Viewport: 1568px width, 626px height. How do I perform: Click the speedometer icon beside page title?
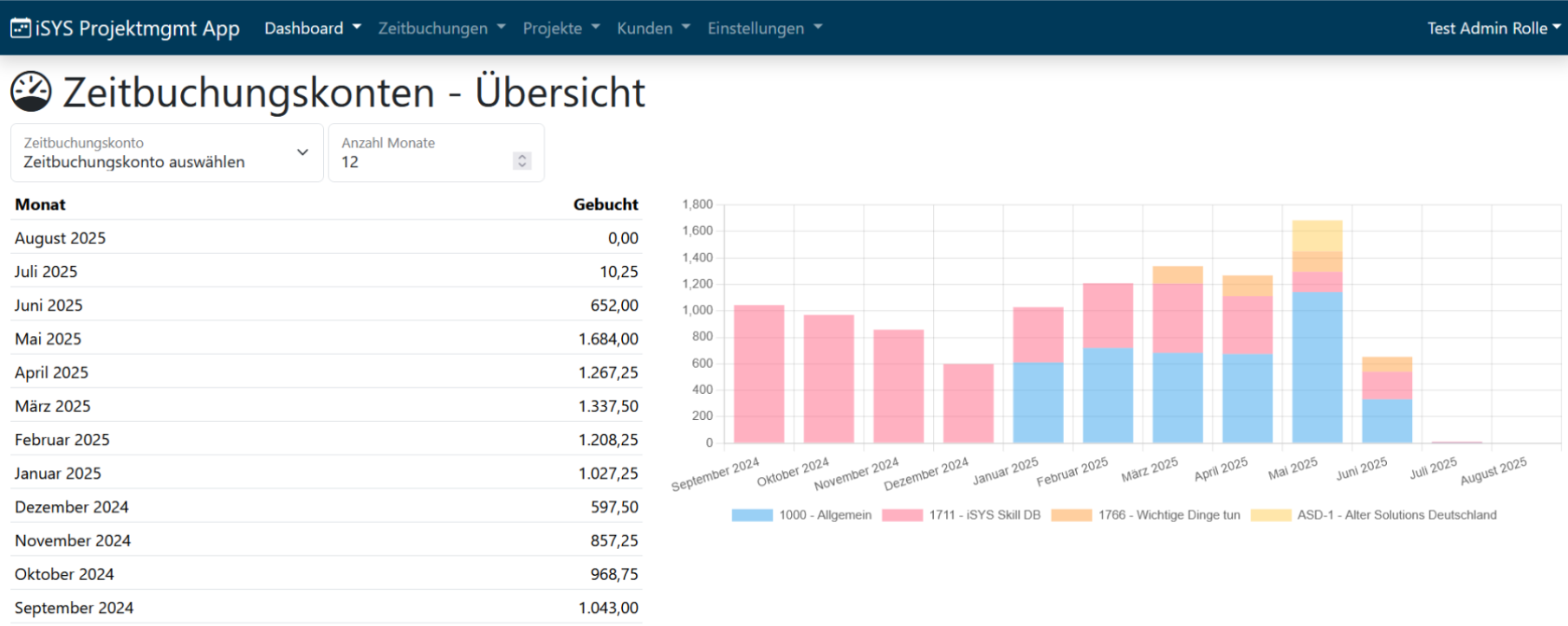[x=31, y=92]
